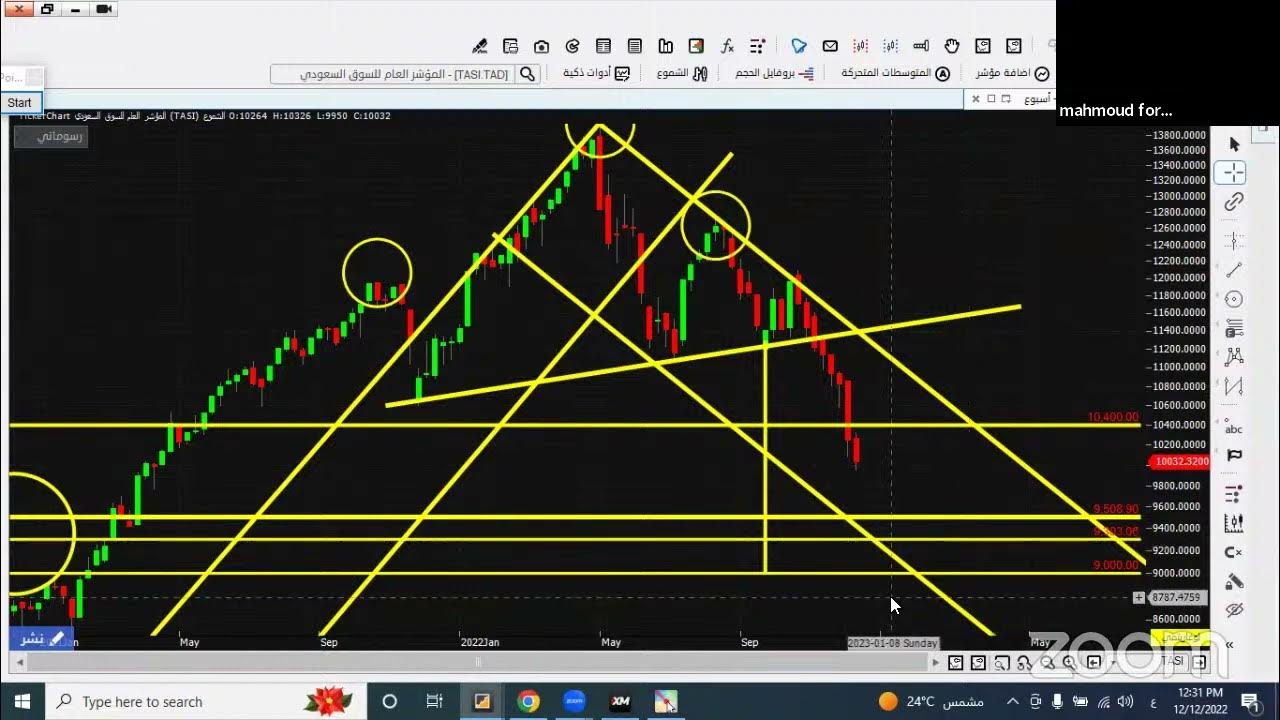Screen dimensions: 1280x720
Task: Click the pencil edit icon in top toolbar
Action: [480, 46]
